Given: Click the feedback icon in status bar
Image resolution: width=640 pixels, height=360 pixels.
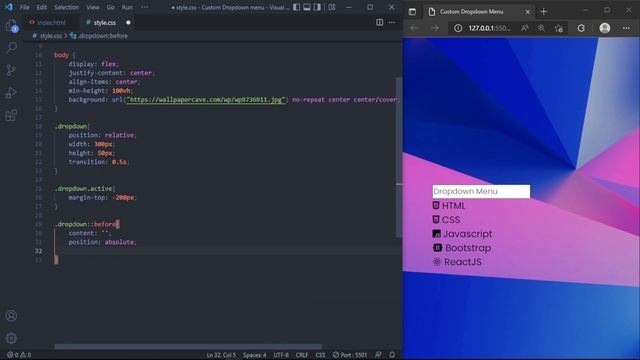Looking at the screenshot, I should [378, 355].
